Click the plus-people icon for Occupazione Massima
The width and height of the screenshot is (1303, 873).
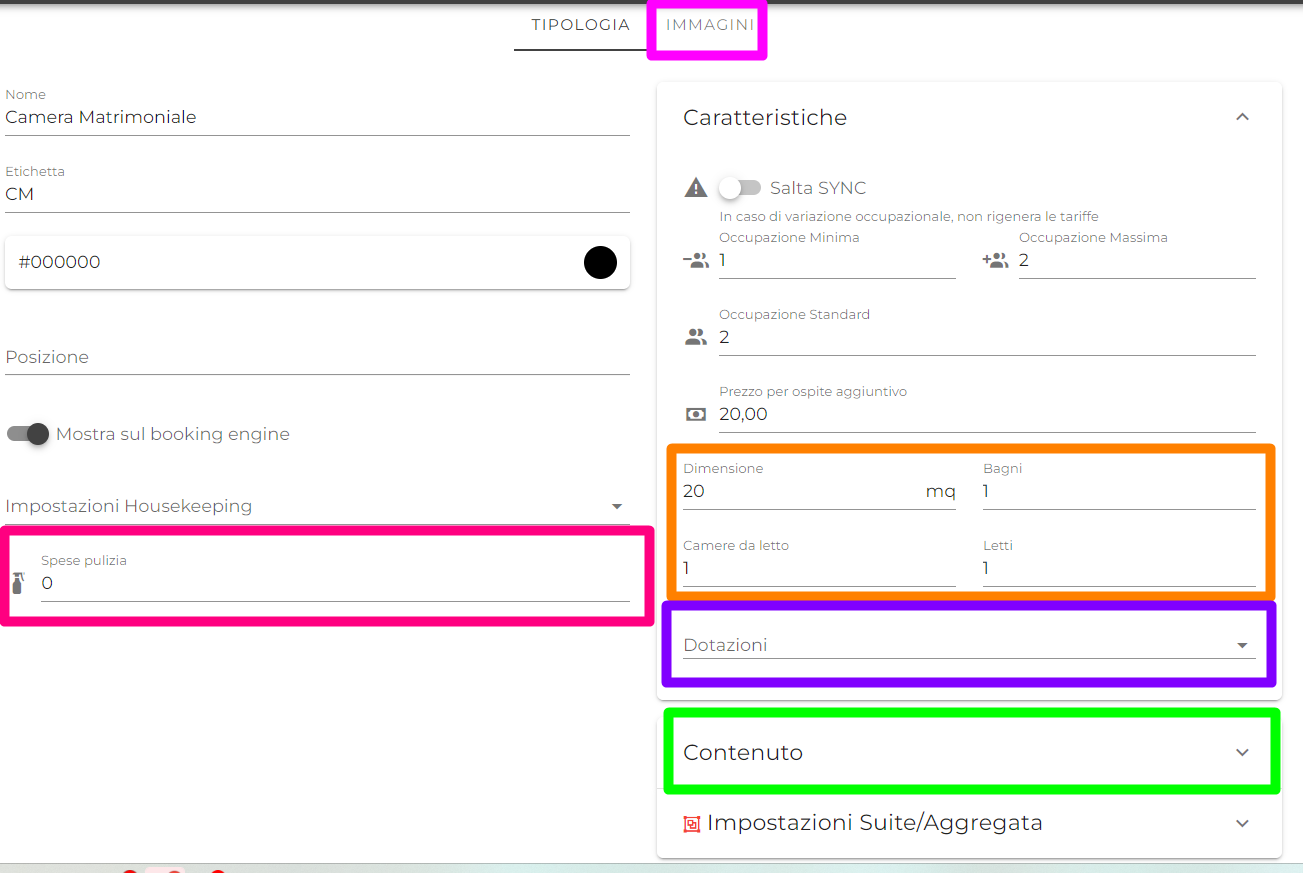(x=995, y=261)
